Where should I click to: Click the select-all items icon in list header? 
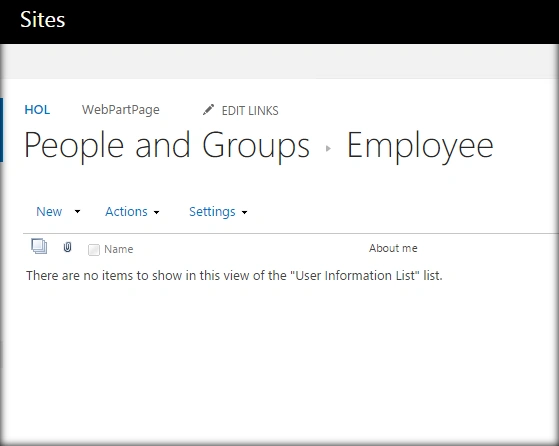tap(39, 246)
